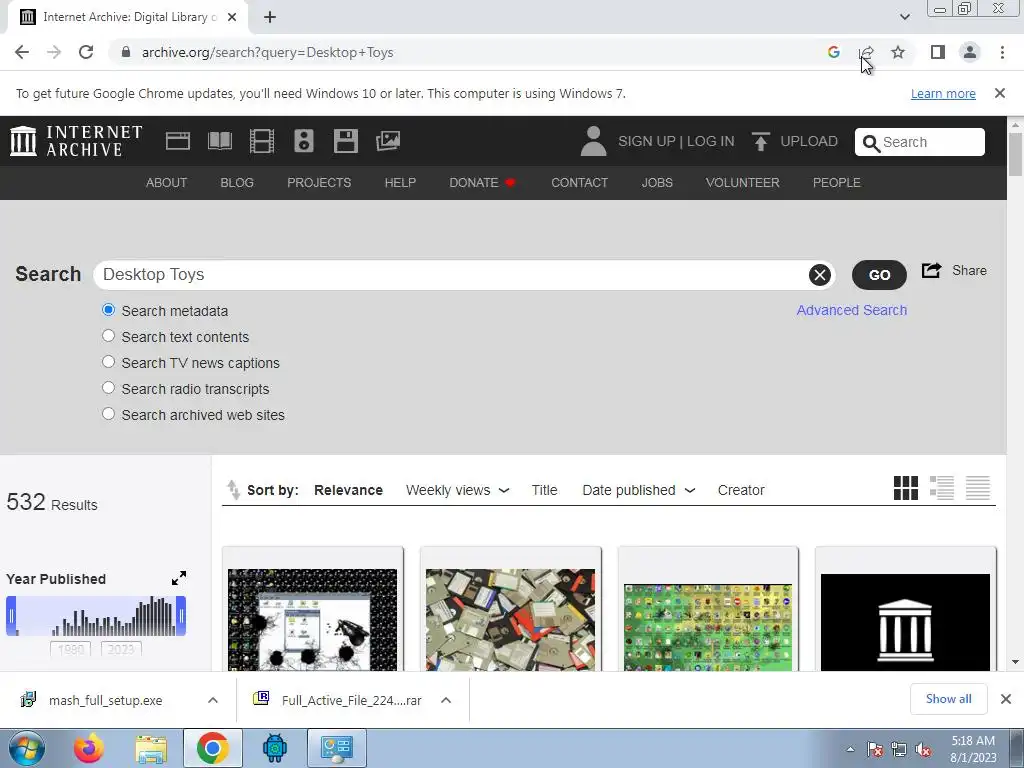1024x768 pixels.
Task: Toggle sort direction arrows
Action: (x=233, y=490)
